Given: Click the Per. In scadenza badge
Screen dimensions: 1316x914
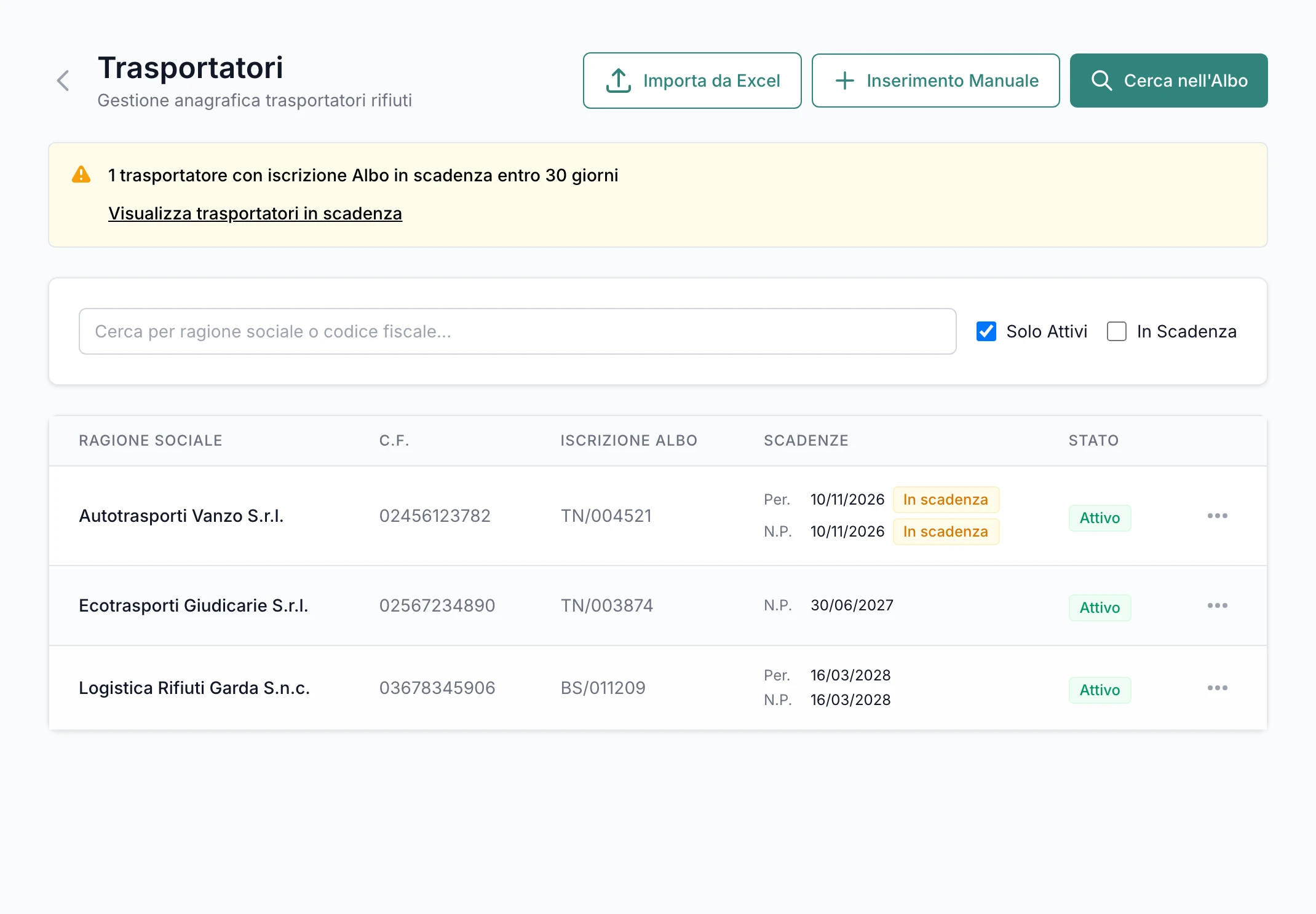Looking at the screenshot, I should point(946,500).
